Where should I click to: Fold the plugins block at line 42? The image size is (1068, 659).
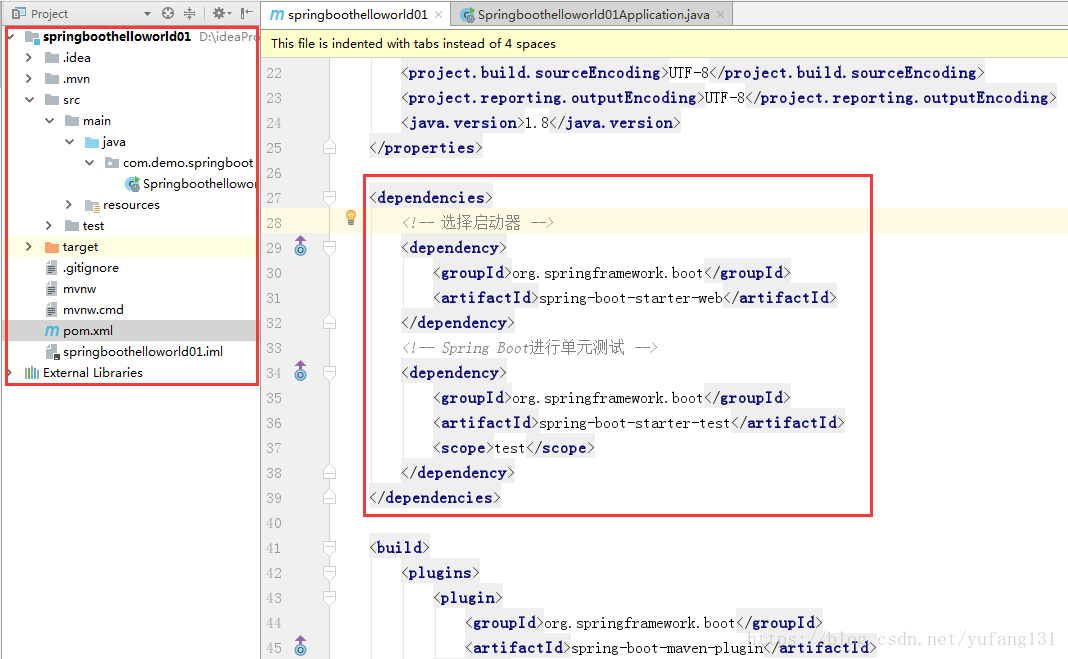click(329, 573)
